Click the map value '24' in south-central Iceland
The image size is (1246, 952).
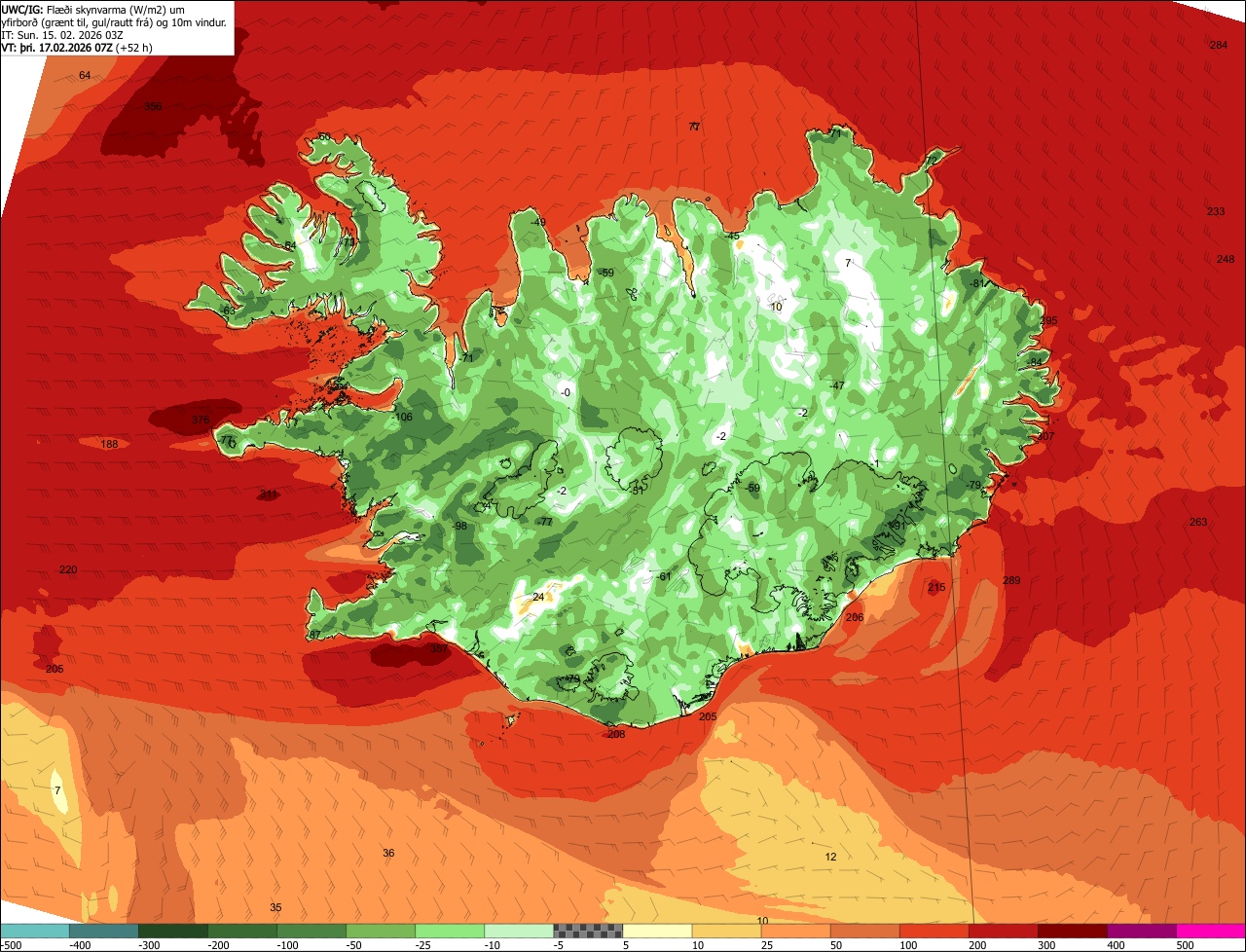tap(538, 598)
